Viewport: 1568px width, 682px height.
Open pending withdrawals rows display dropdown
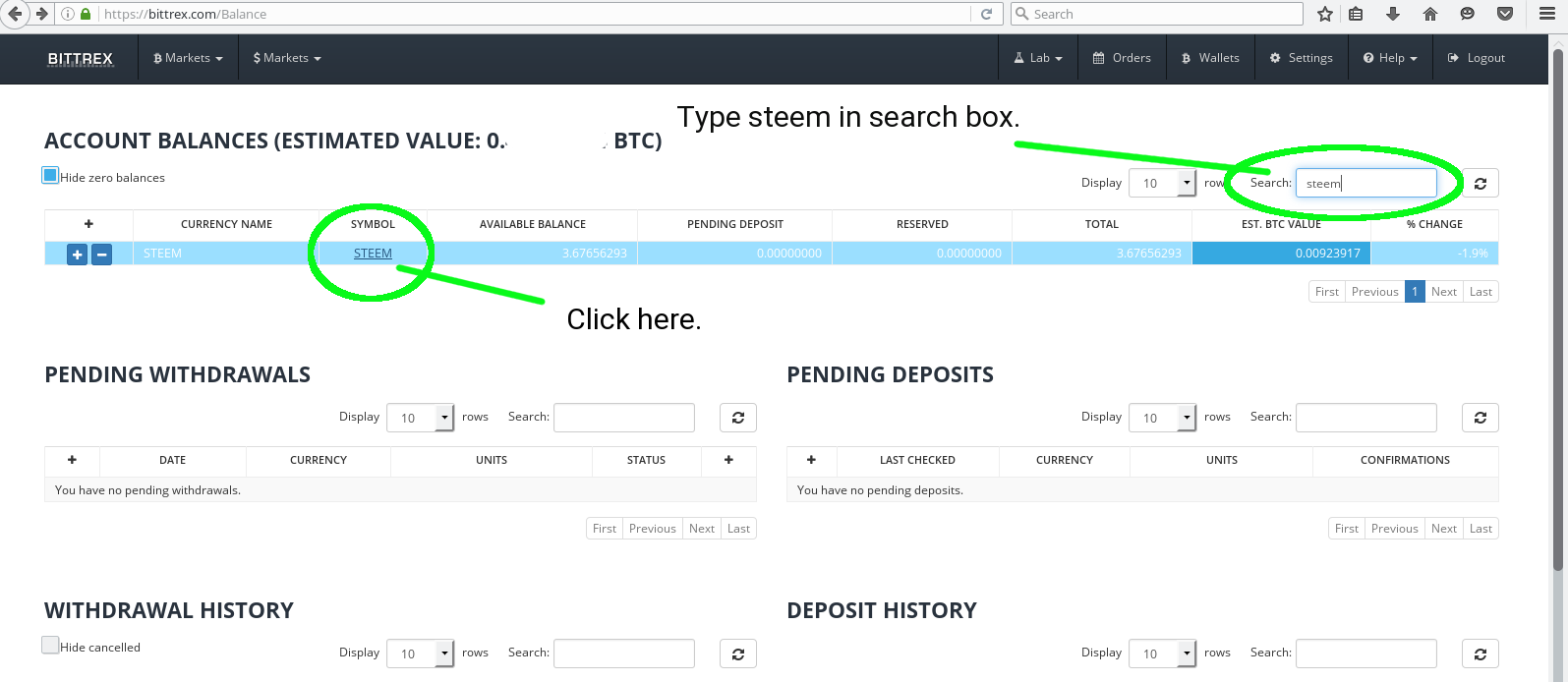coord(421,418)
